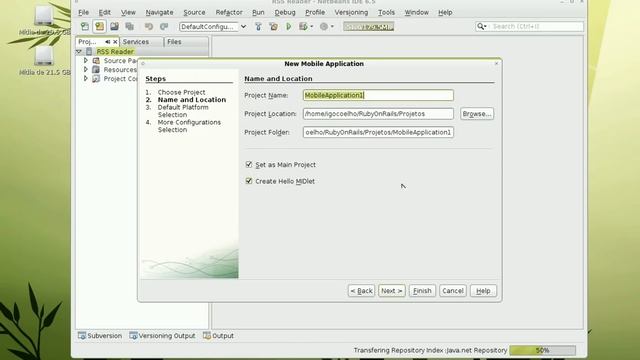Screen dimensions: 640x360
Task: Click the Debug Main Project icon
Action: (x=303, y=27)
